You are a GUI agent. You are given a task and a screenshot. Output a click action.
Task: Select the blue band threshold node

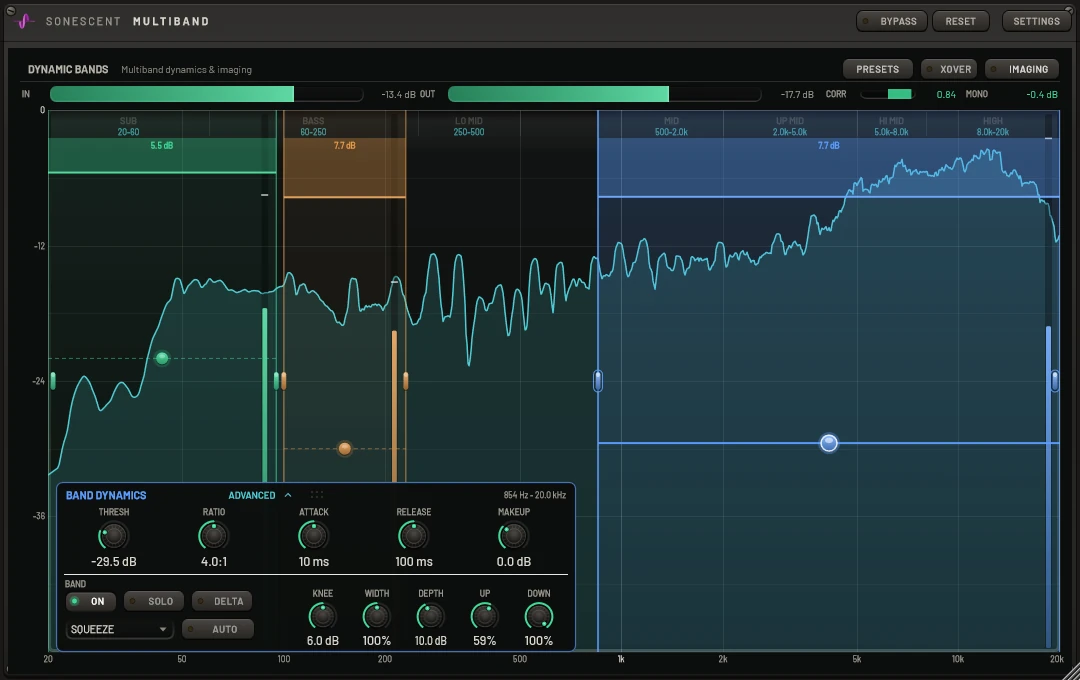point(829,443)
